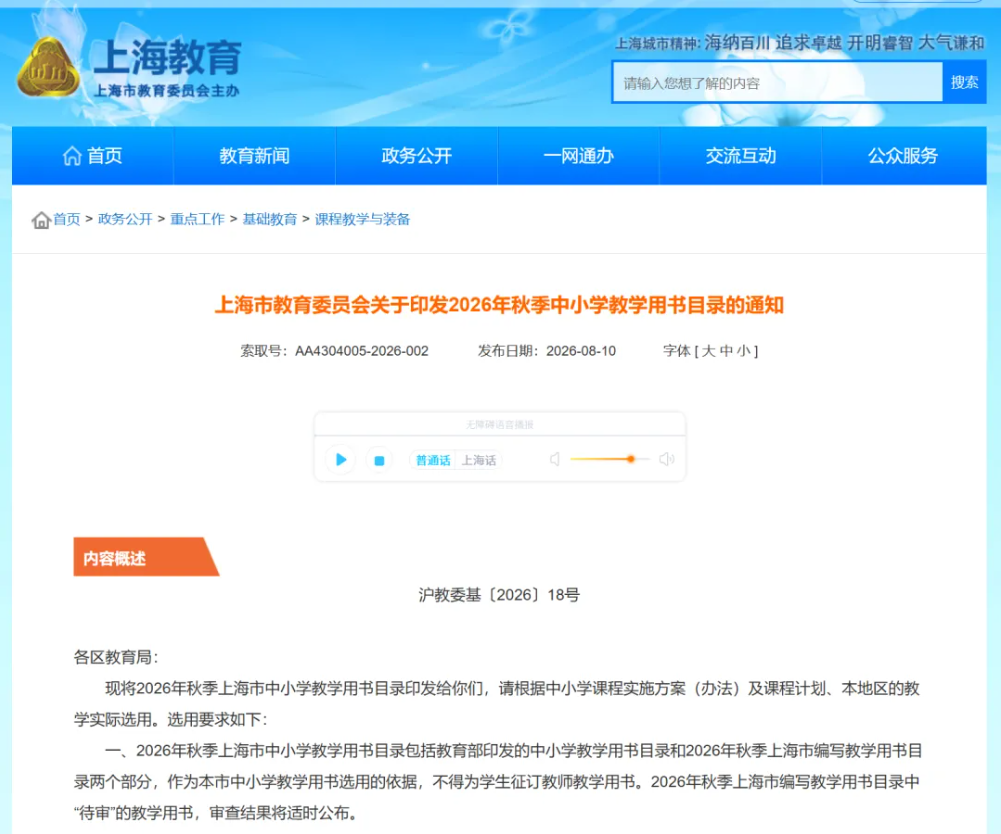Stop the audio narration
1001x834 pixels.
click(x=379, y=460)
